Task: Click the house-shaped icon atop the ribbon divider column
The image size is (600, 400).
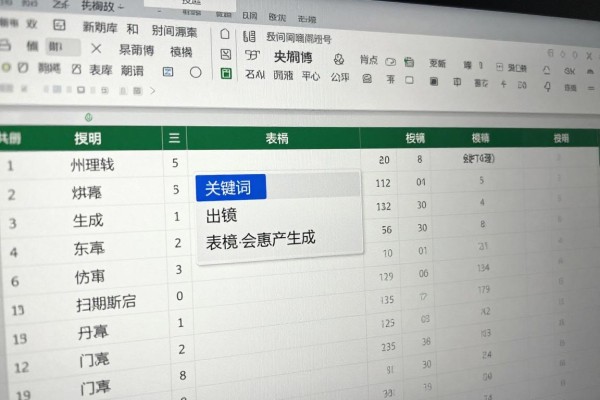Action: pyautogui.click(x=225, y=34)
